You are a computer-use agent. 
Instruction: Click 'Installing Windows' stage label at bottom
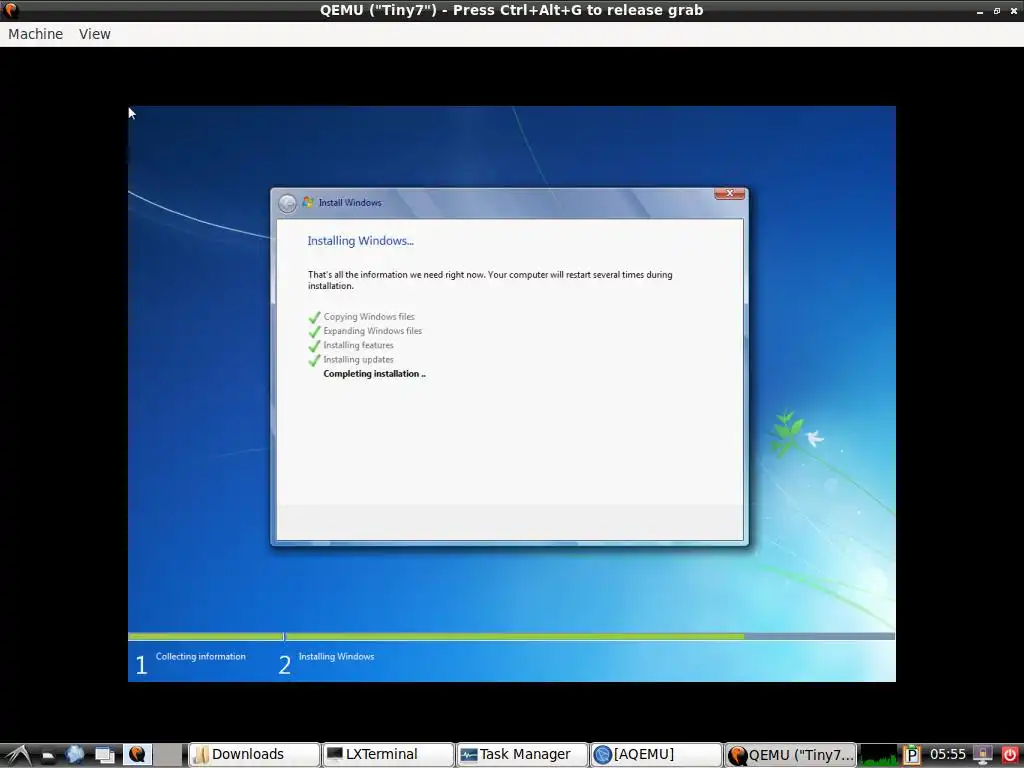[336, 656]
